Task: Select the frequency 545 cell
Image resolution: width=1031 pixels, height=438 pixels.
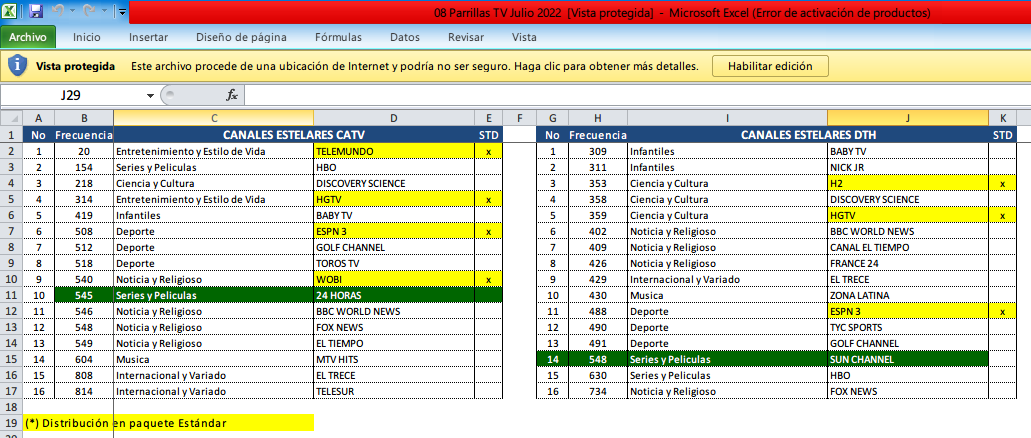Action: (x=84, y=295)
